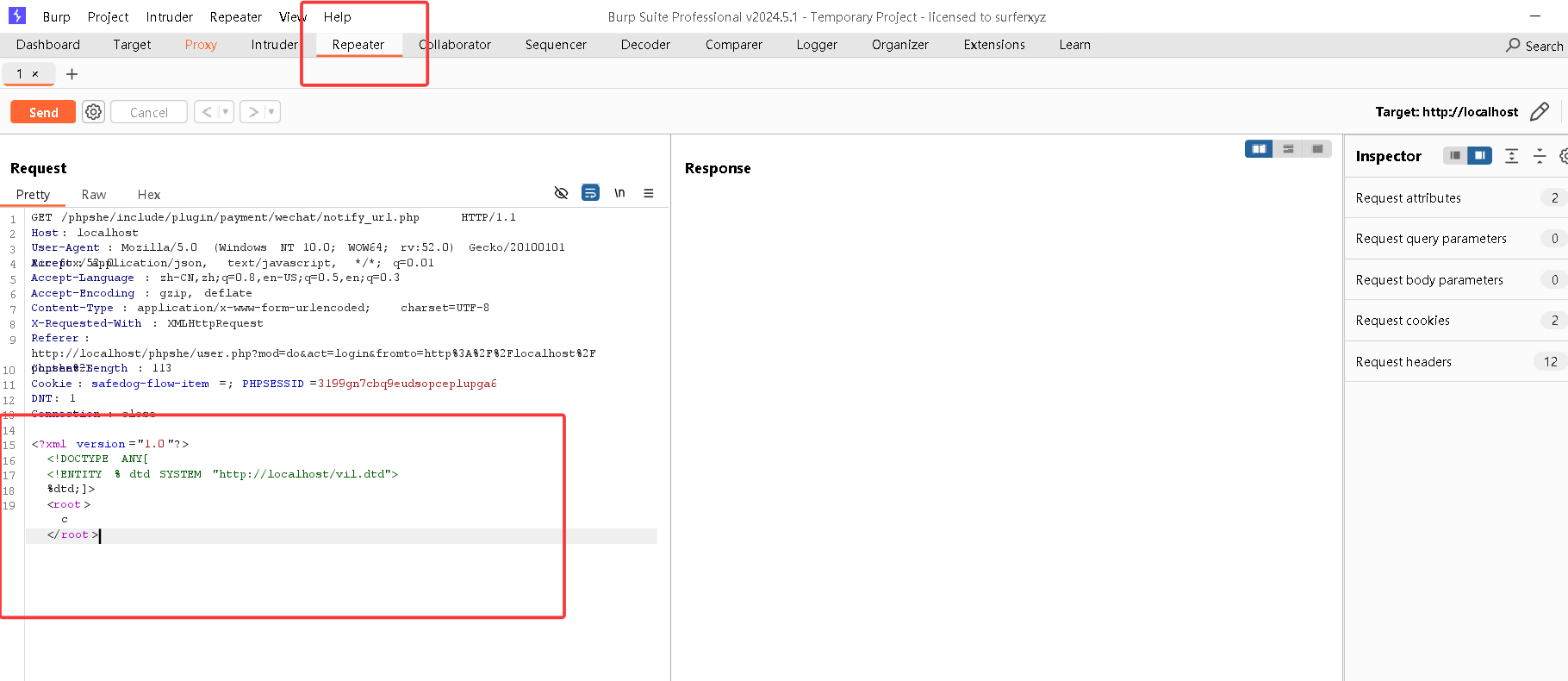This screenshot has height=681, width=1568.
Task: Open Inspector settings gear icon
Action: pos(1564,156)
